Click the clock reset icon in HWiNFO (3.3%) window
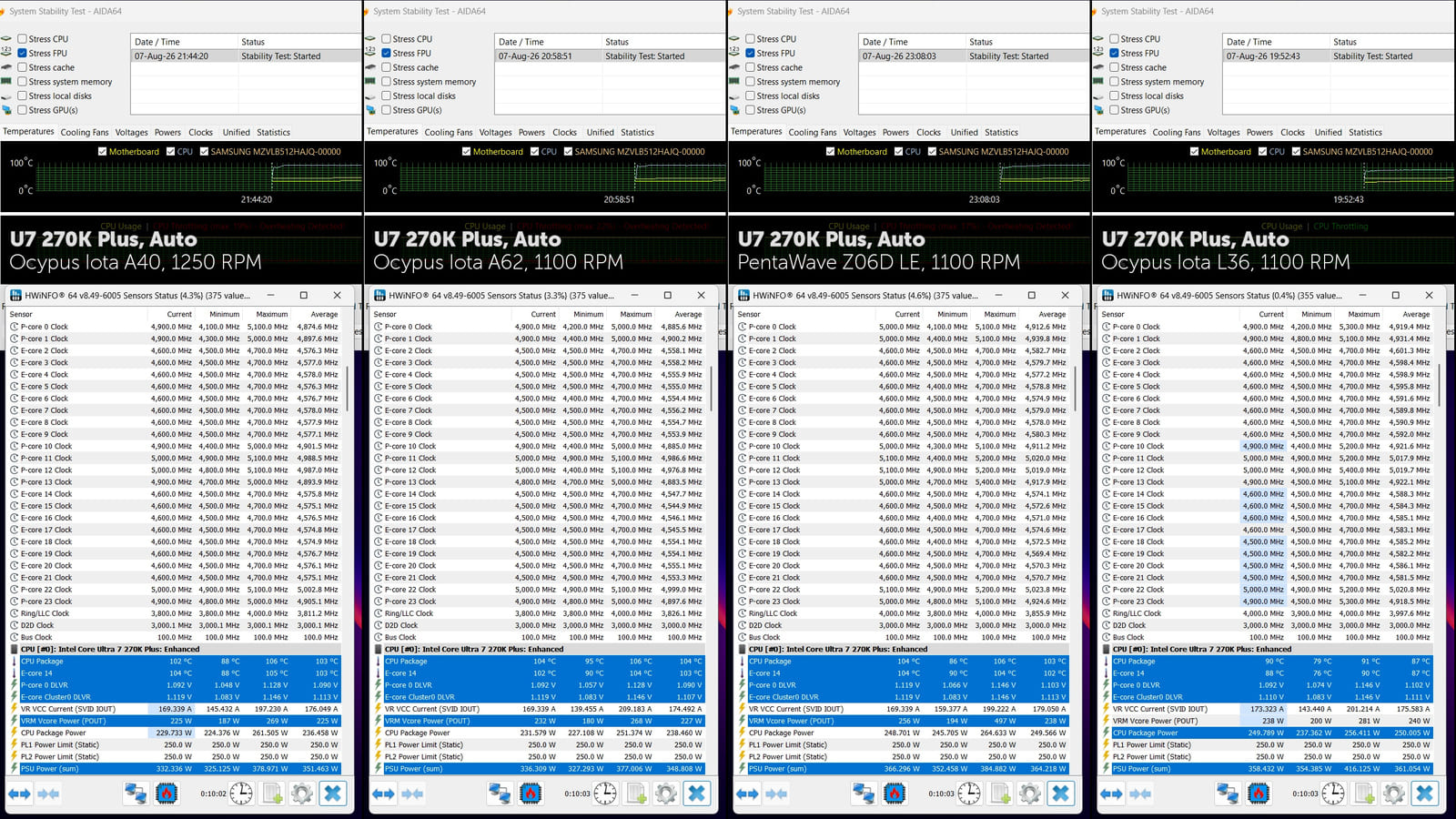Viewport: 1456px width, 819px height. pos(605,794)
